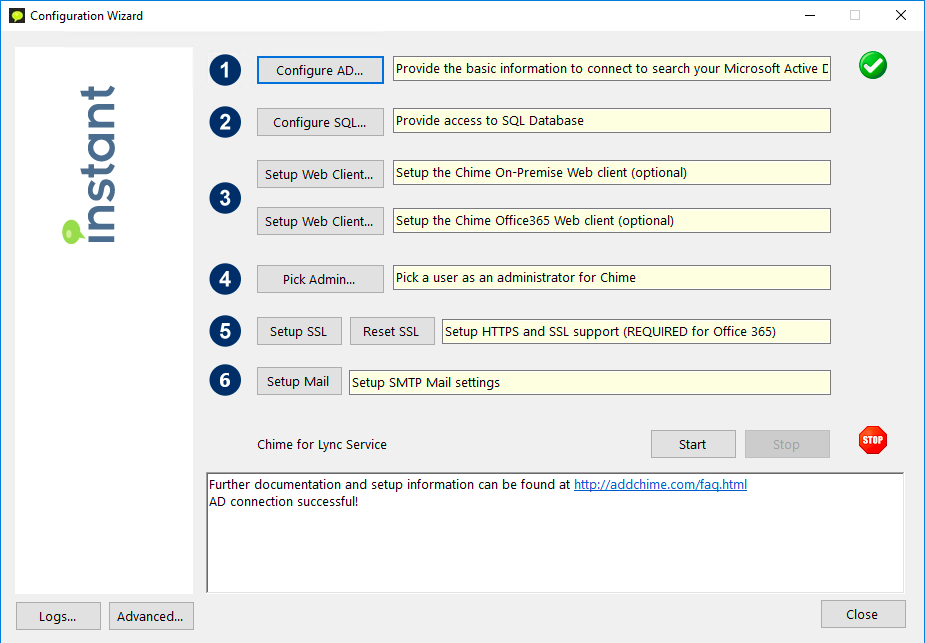Click the 'Further documentation and setup information' text
925x643 pixels.
point(389,484)
